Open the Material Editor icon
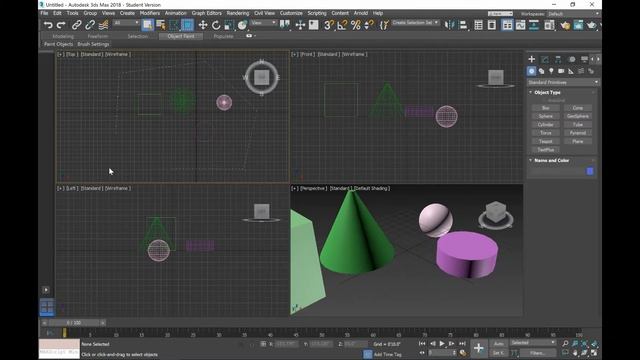Screen dimensions: 640x360 [549, 25]
